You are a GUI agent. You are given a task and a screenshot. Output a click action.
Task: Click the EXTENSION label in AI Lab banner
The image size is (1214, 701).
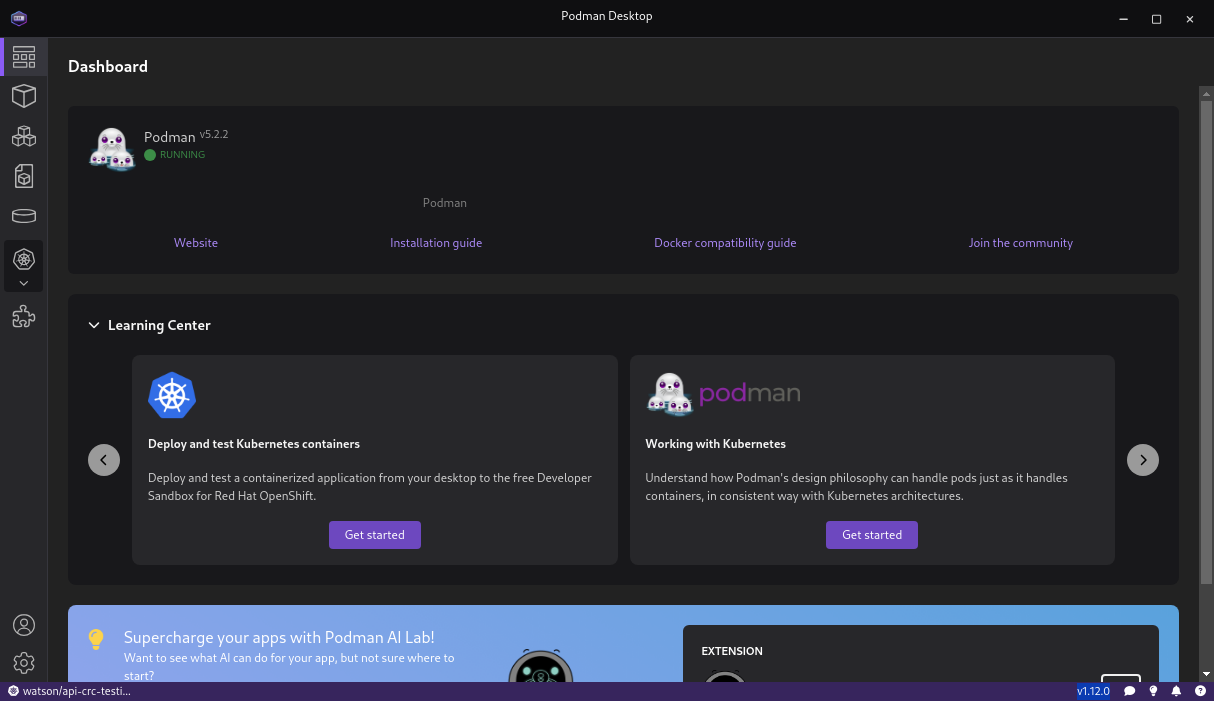[732, 651]
